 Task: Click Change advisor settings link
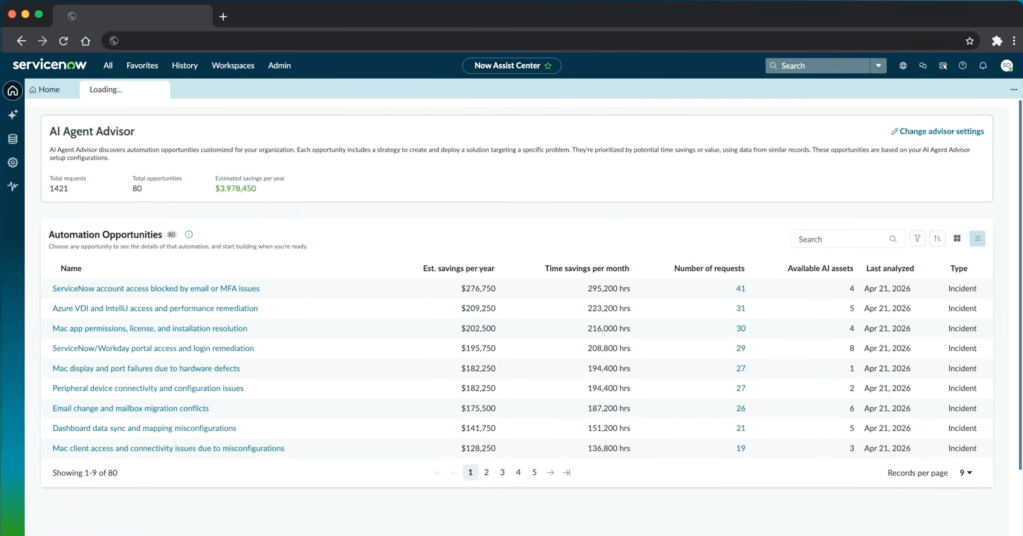click(938, 131)
